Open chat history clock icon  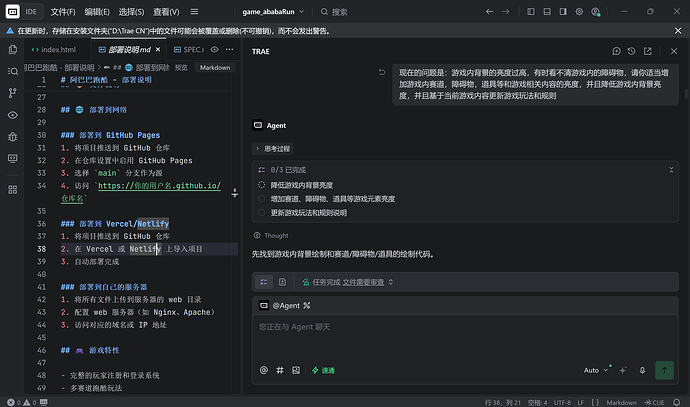click(631, 51)
